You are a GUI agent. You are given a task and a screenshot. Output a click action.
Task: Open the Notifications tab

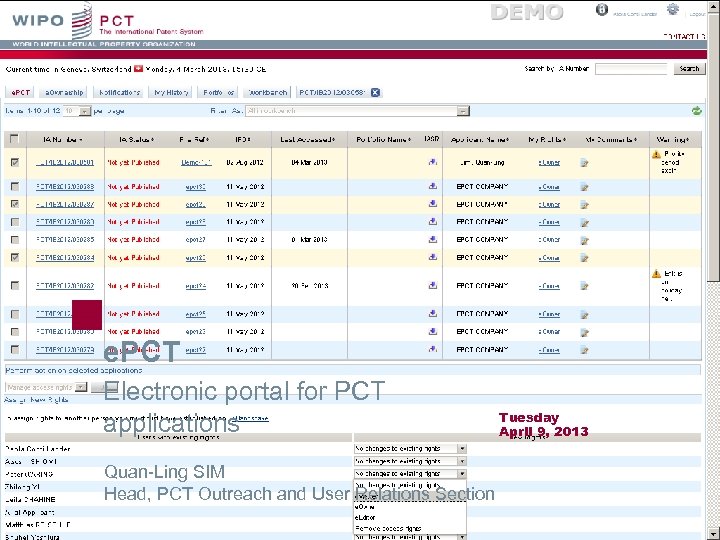click(119, 92)
